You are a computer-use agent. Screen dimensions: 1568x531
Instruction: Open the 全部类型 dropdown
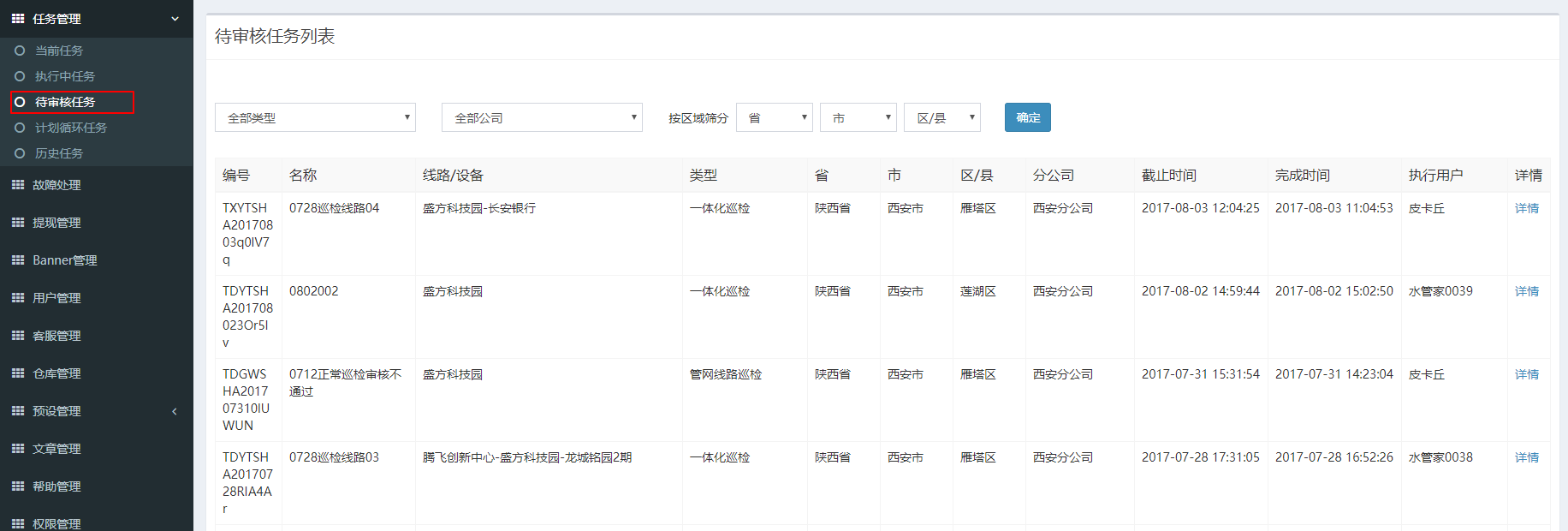(315, 117)
